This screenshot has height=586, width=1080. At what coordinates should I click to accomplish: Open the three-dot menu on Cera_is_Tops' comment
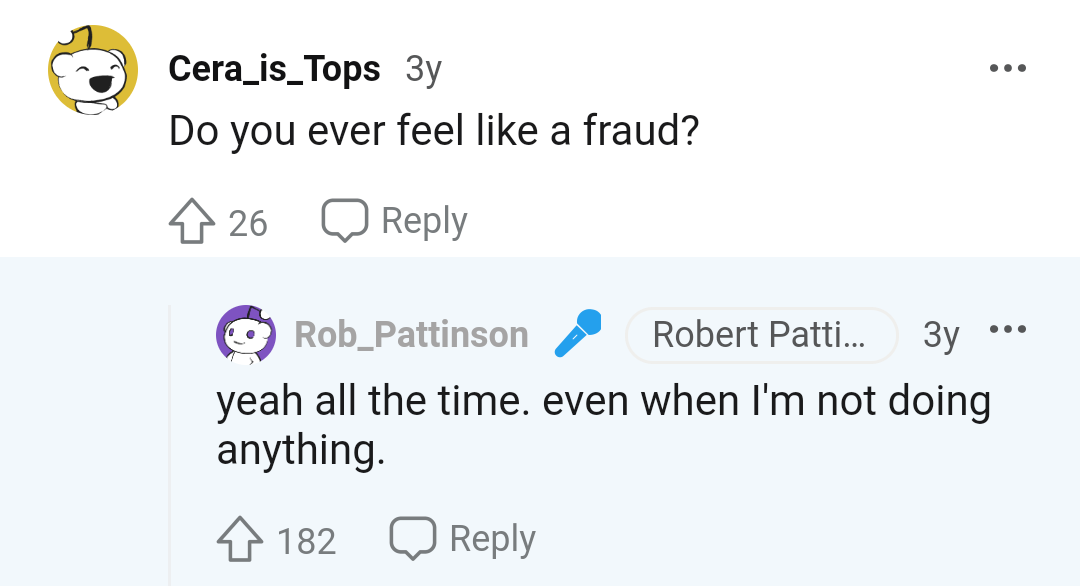(x=1008, y=68)
